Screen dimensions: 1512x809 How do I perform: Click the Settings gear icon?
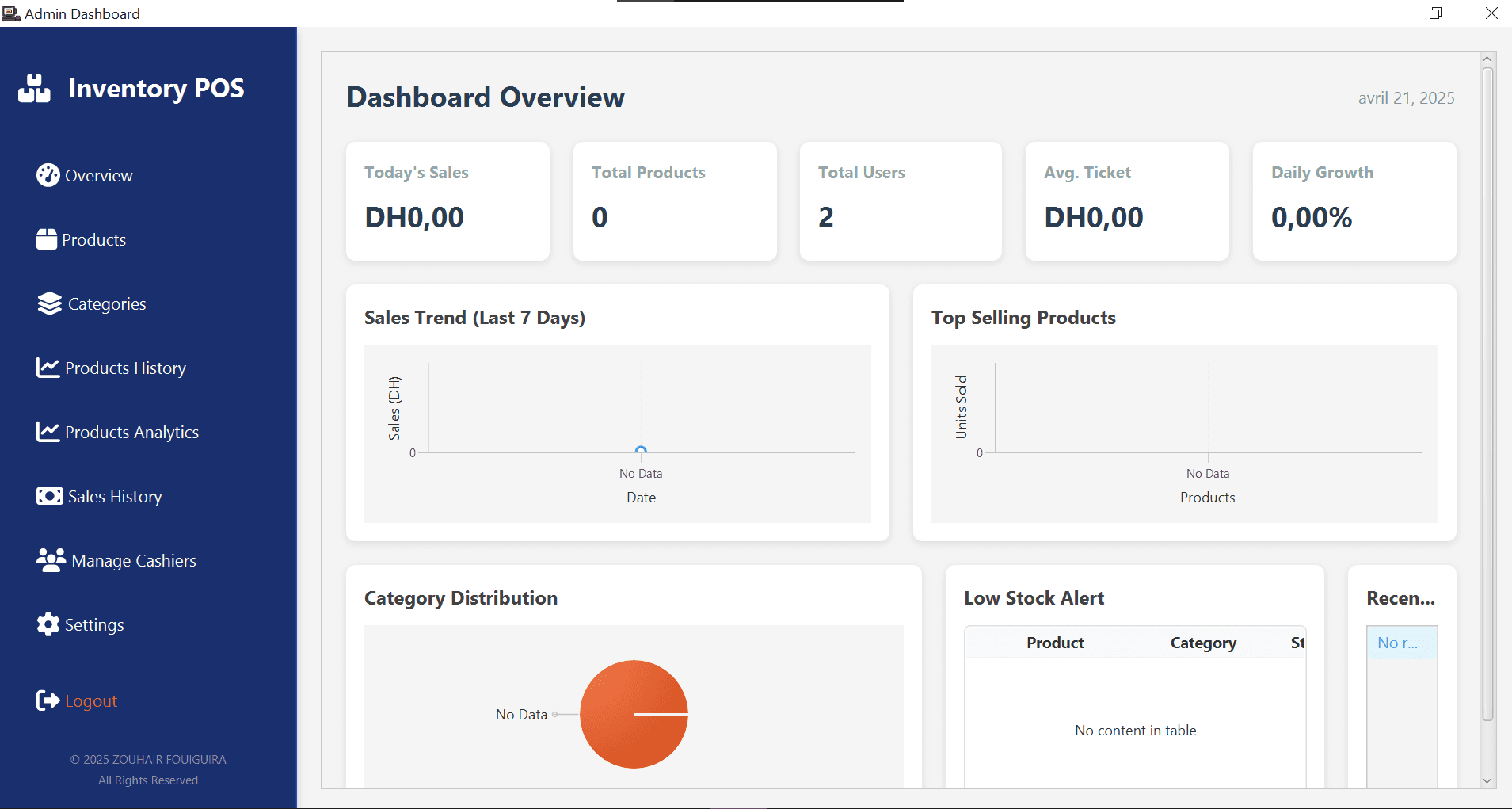point(48,624)
